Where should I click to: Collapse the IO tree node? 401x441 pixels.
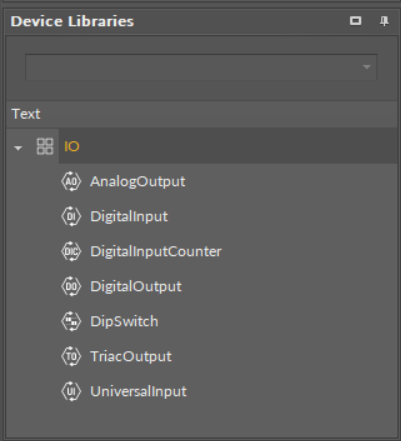18,148
